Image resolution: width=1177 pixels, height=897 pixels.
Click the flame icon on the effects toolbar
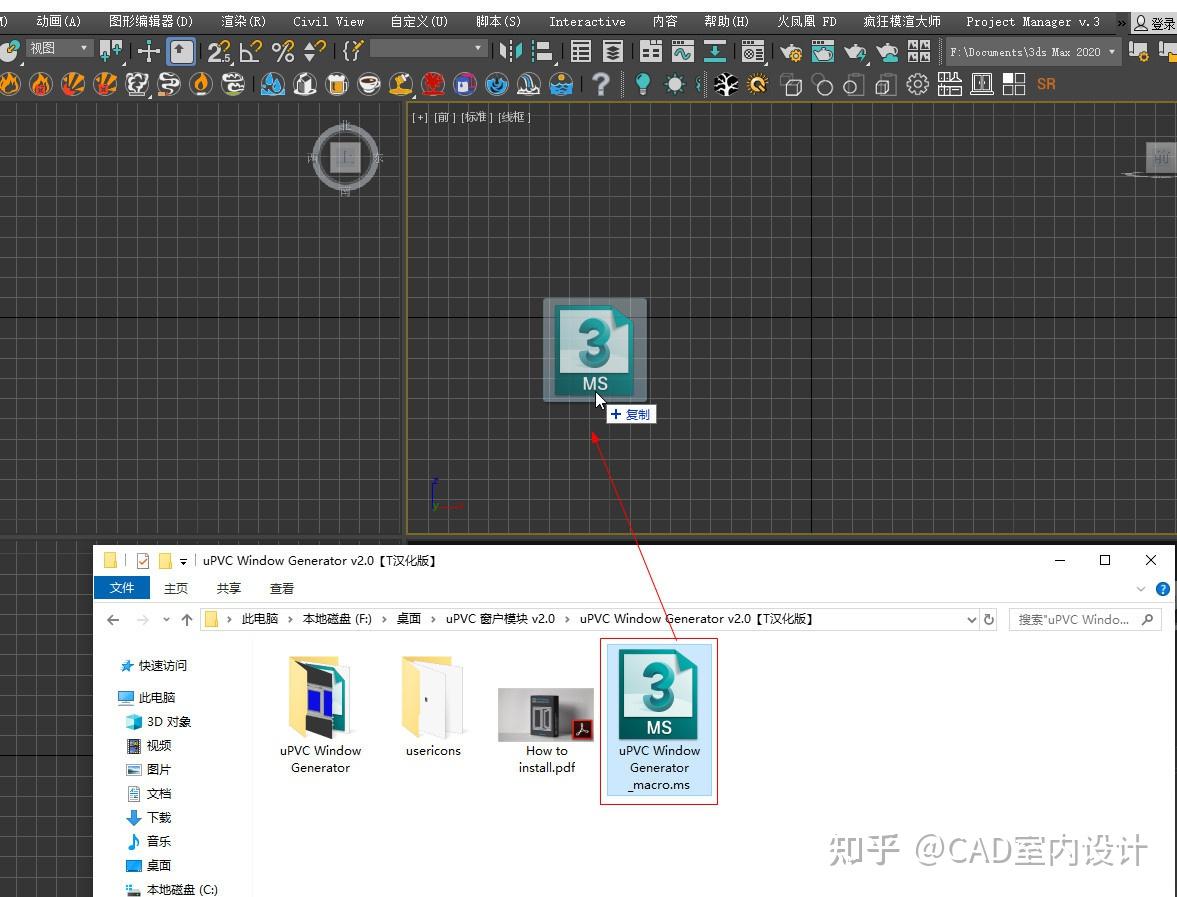coord(10,85)
